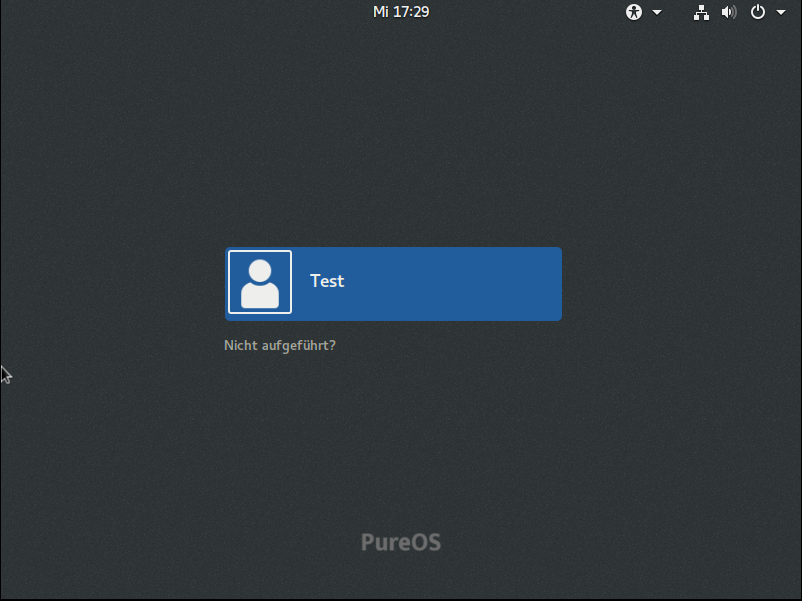Viewport: 802px width, 601px height.
Task: Click the person silhouette in the user tile
Action: coord(260,283)
